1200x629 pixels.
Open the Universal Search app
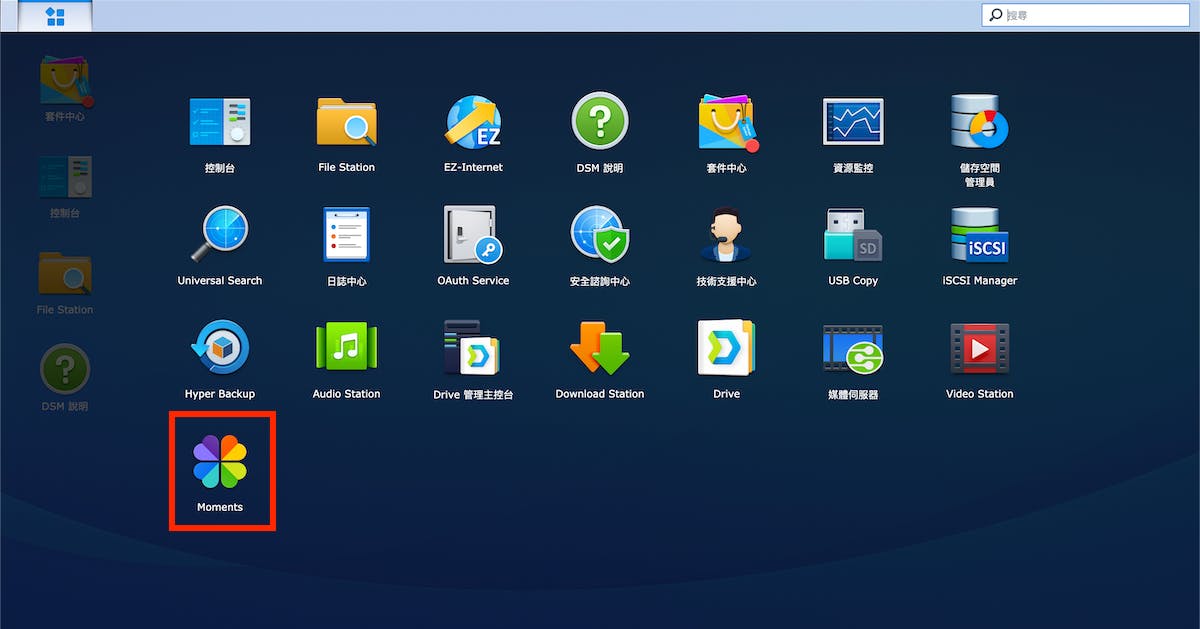219,236
